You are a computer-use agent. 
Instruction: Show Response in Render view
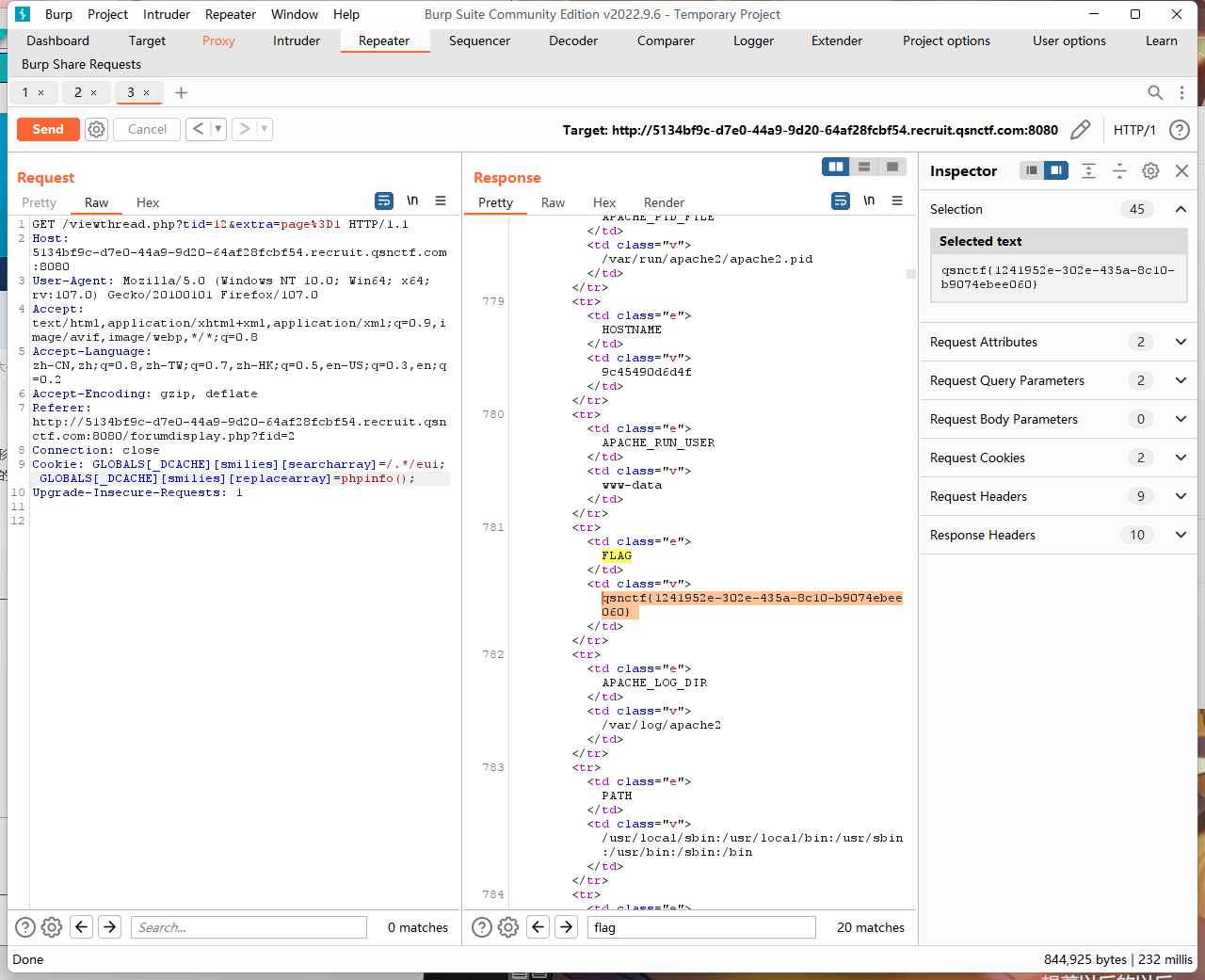pyautogui.click(x=664, y=202)
